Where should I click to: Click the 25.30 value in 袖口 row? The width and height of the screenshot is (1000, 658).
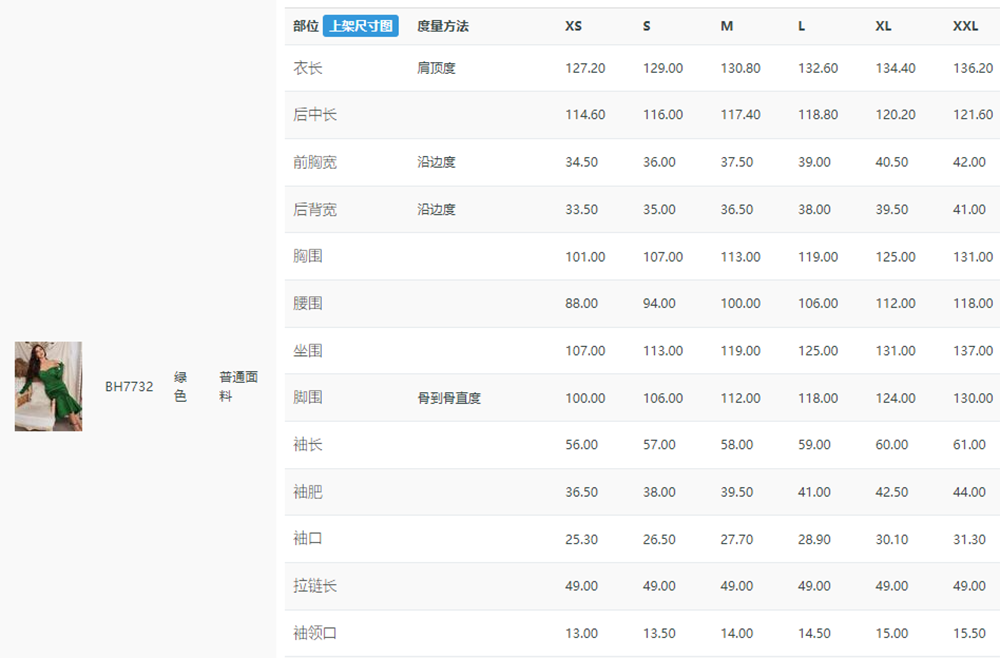[x=581, y=539]
